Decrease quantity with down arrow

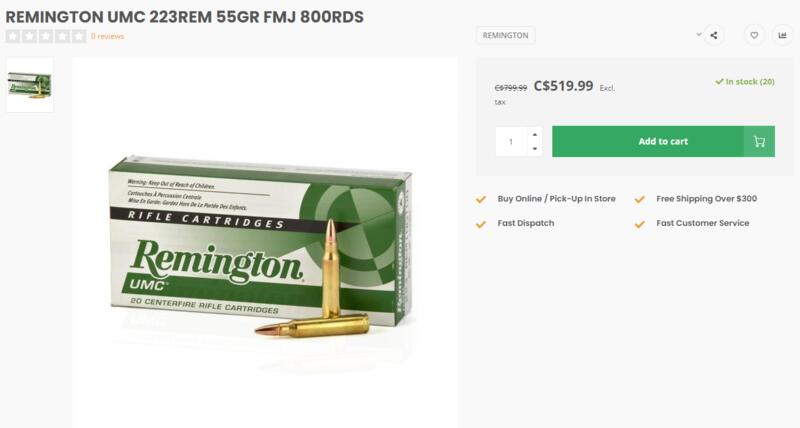tap(535, 148)
